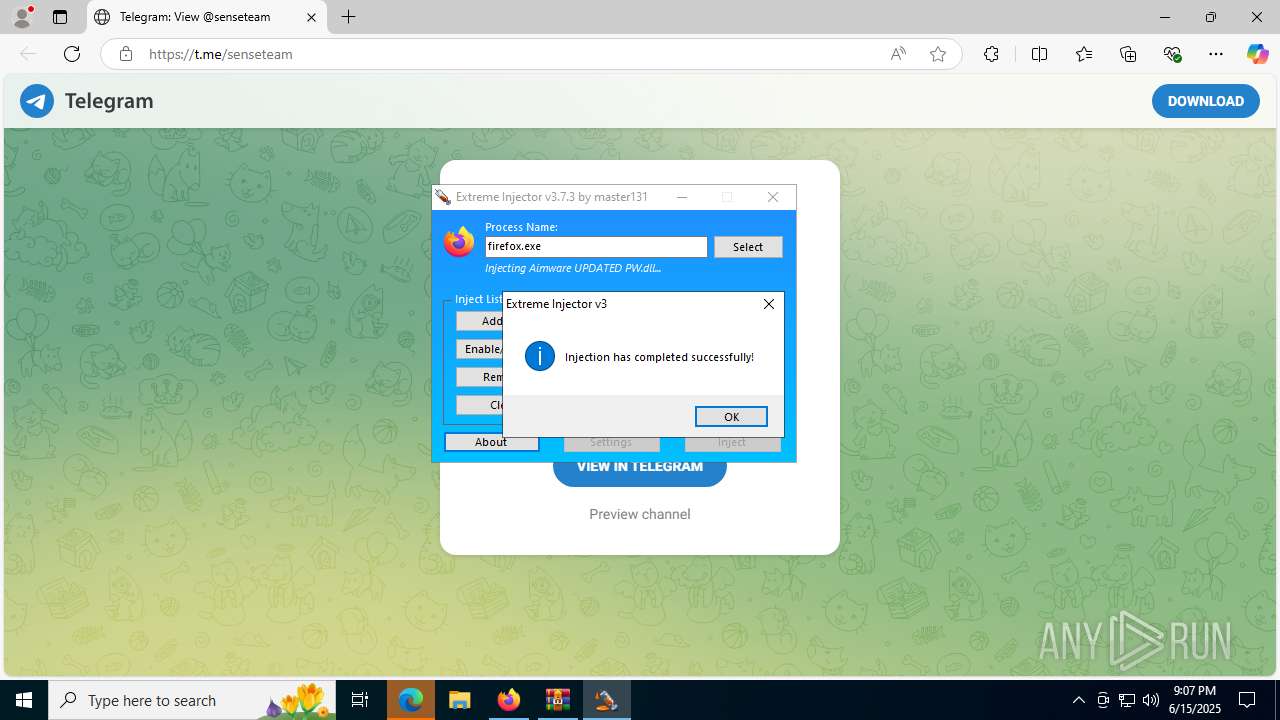Click the Select process button
The width and height of the screenshot is (1280, 720).
[x=748, y=247]
